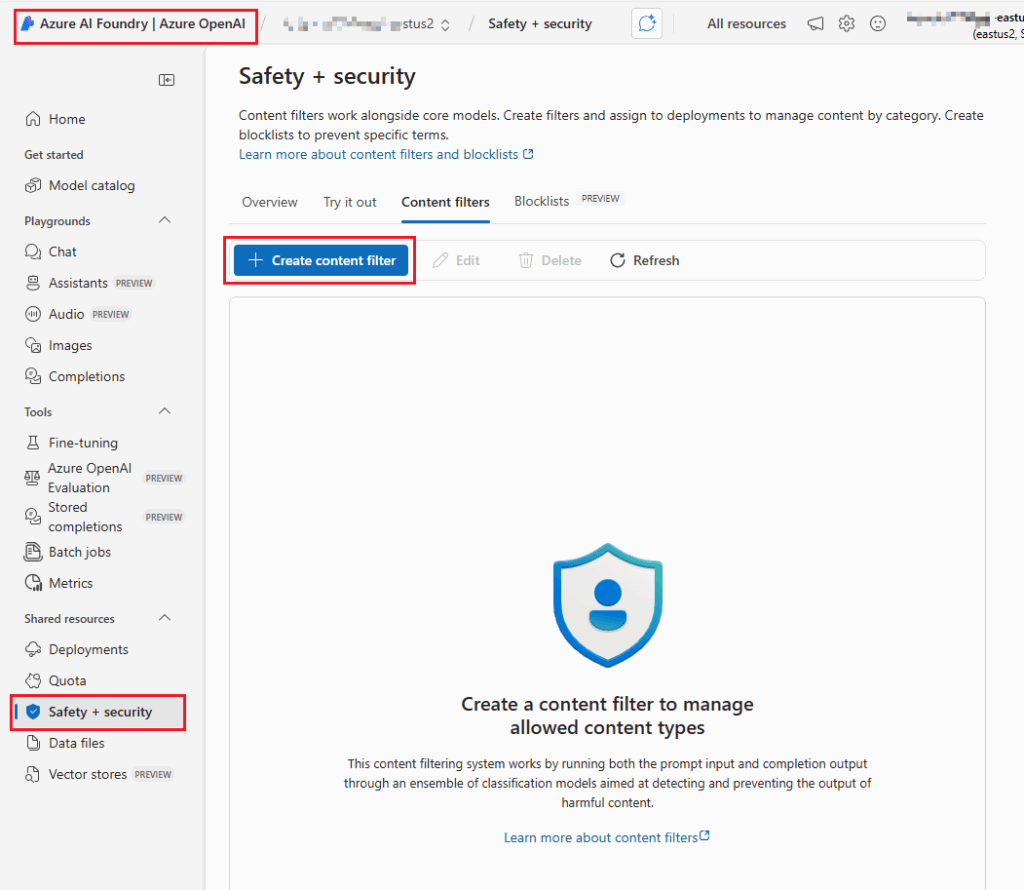1024x890 pixels.
Task: Open the AI chat assistant icon in header
Action: pos(647,24)
